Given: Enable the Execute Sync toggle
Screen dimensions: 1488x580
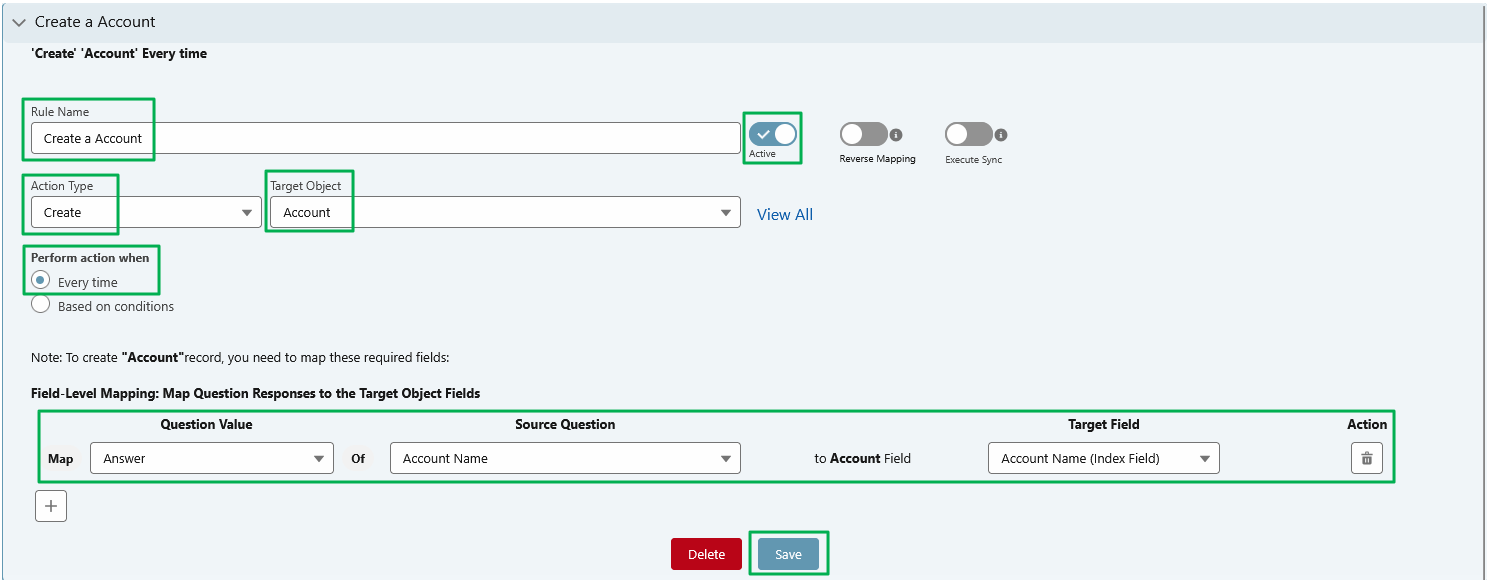Looking at the screenshot, I should pyautogui.click(x=968, y=134).
